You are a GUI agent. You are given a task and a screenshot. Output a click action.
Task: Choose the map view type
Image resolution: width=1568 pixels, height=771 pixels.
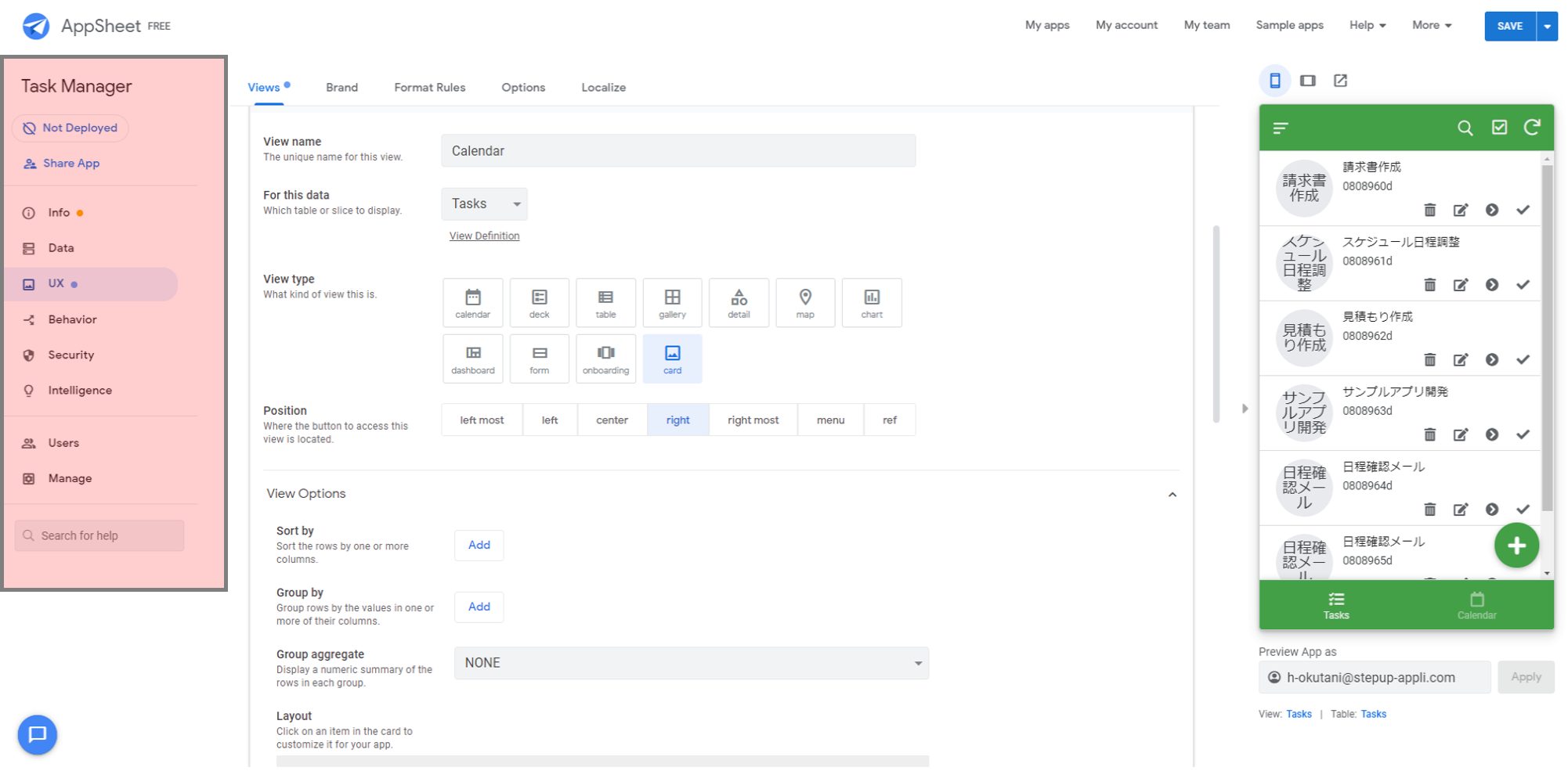tap(804, 302)
